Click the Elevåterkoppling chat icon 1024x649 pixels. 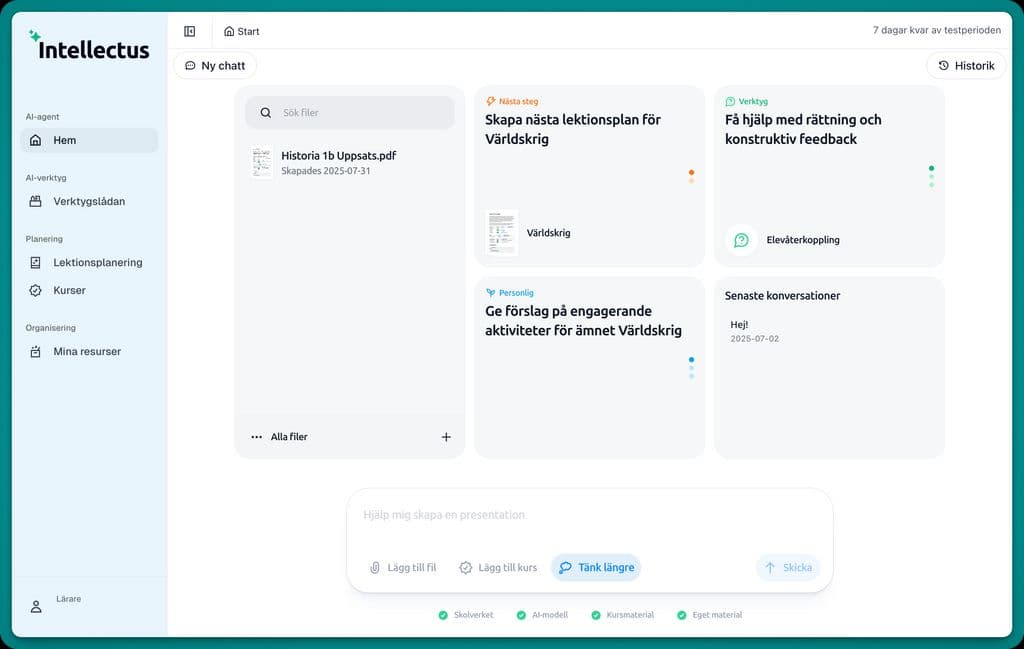point(741,240)
